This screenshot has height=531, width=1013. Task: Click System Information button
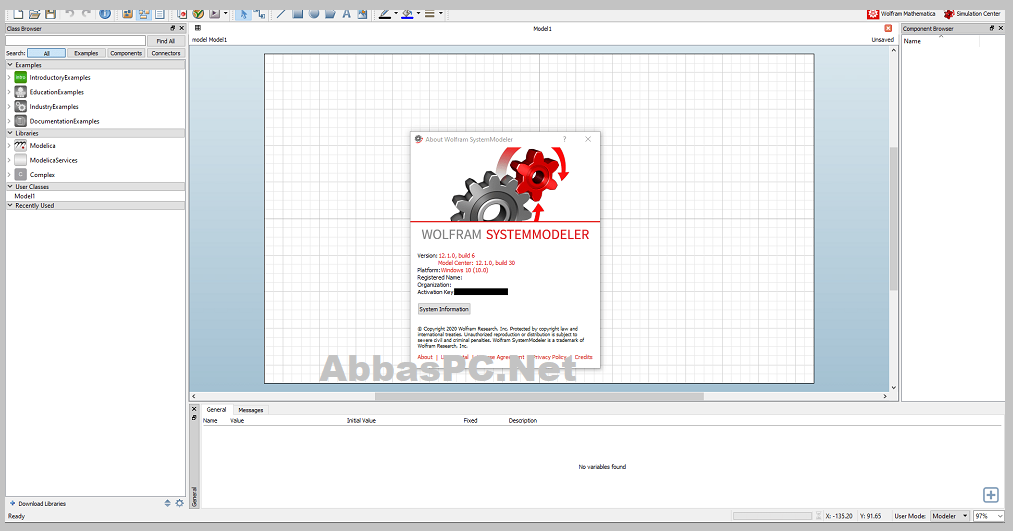pos(444,309)
